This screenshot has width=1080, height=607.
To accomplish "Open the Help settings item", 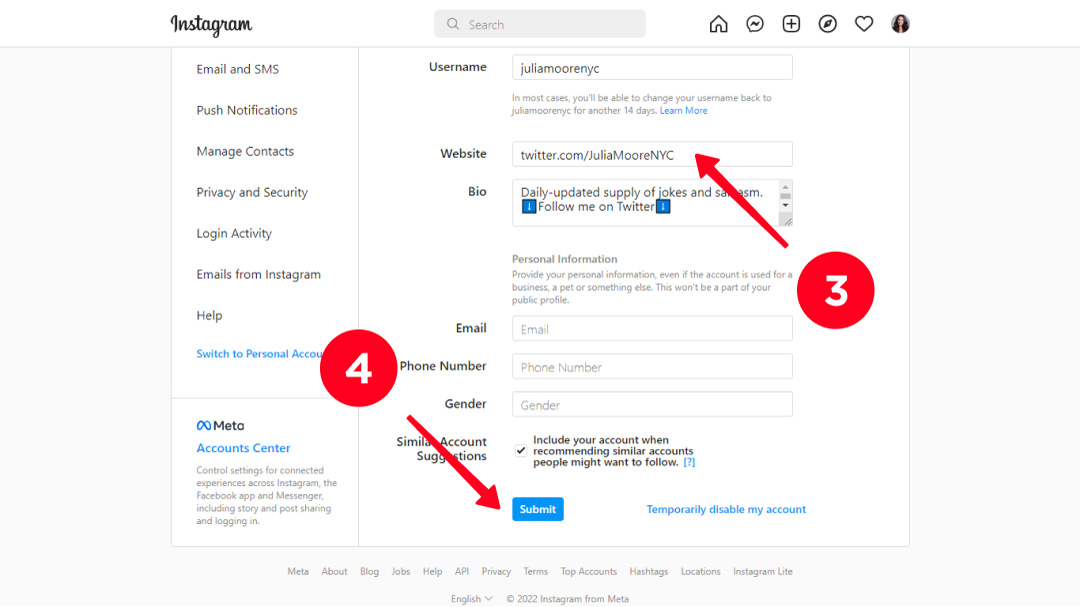I will pos(209,316).
